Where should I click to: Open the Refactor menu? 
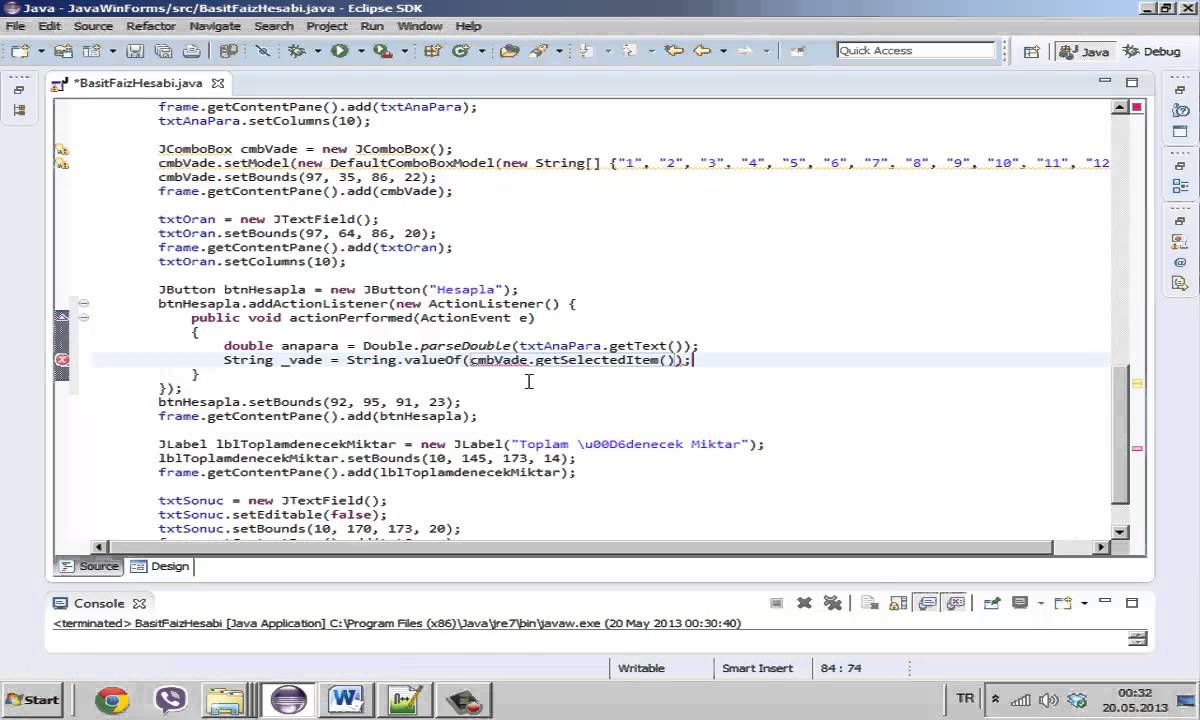tap(151, 26)
